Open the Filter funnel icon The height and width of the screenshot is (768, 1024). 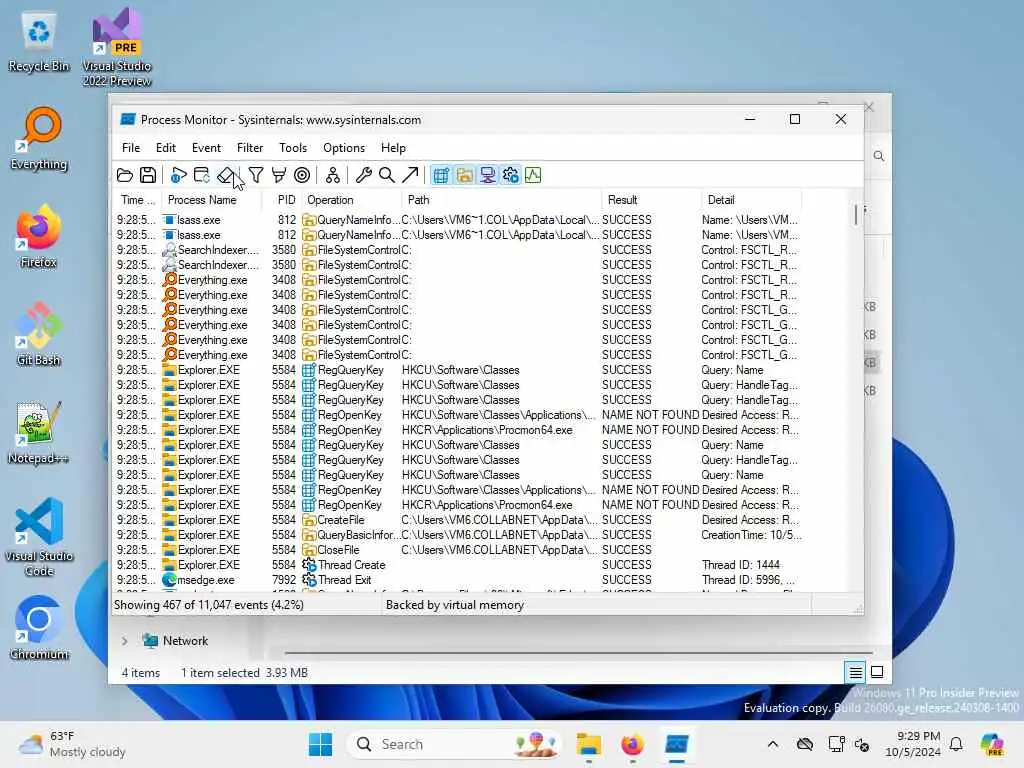(256, 175)
